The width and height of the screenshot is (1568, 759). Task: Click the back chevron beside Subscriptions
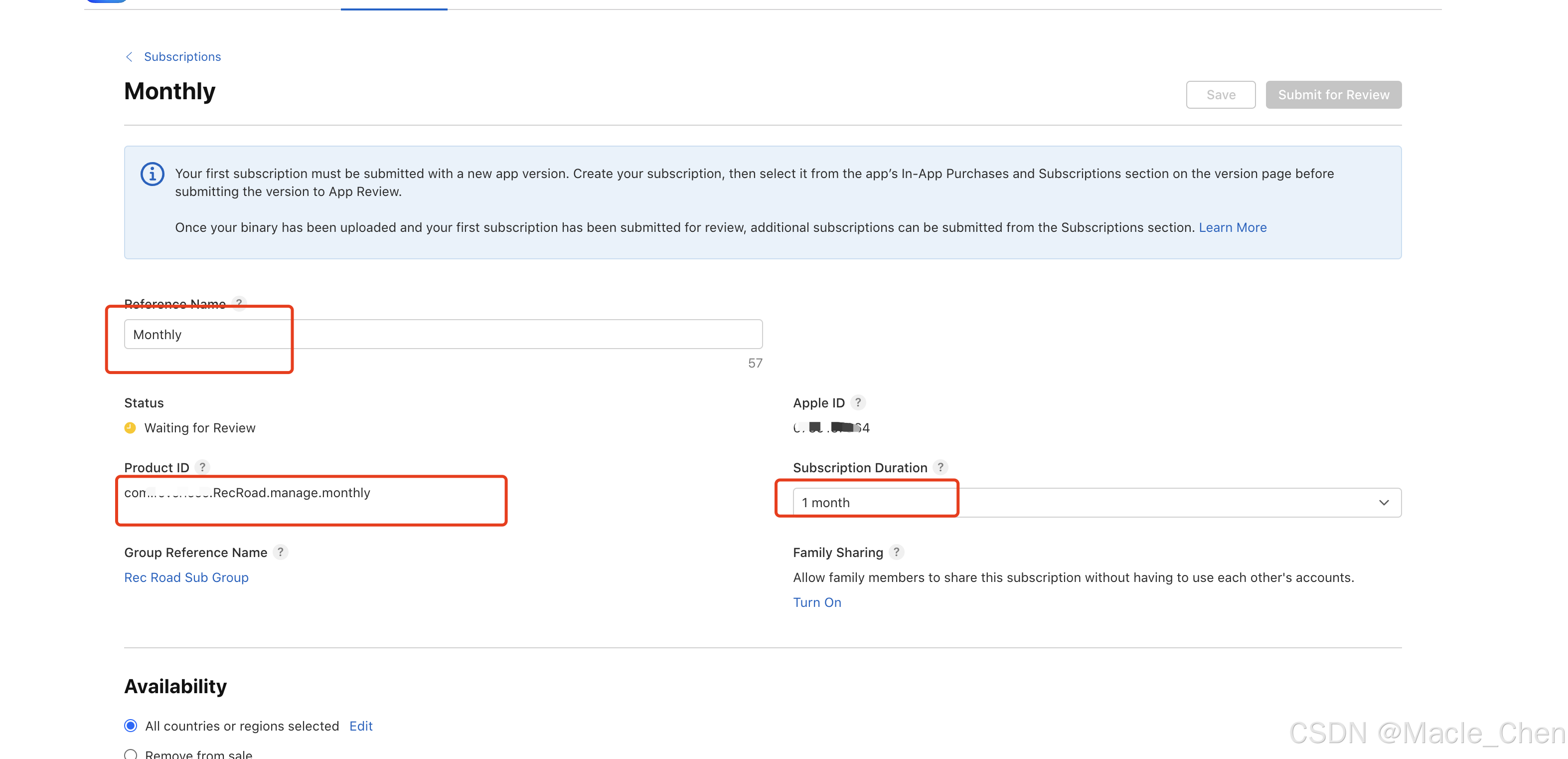(129, 57)
